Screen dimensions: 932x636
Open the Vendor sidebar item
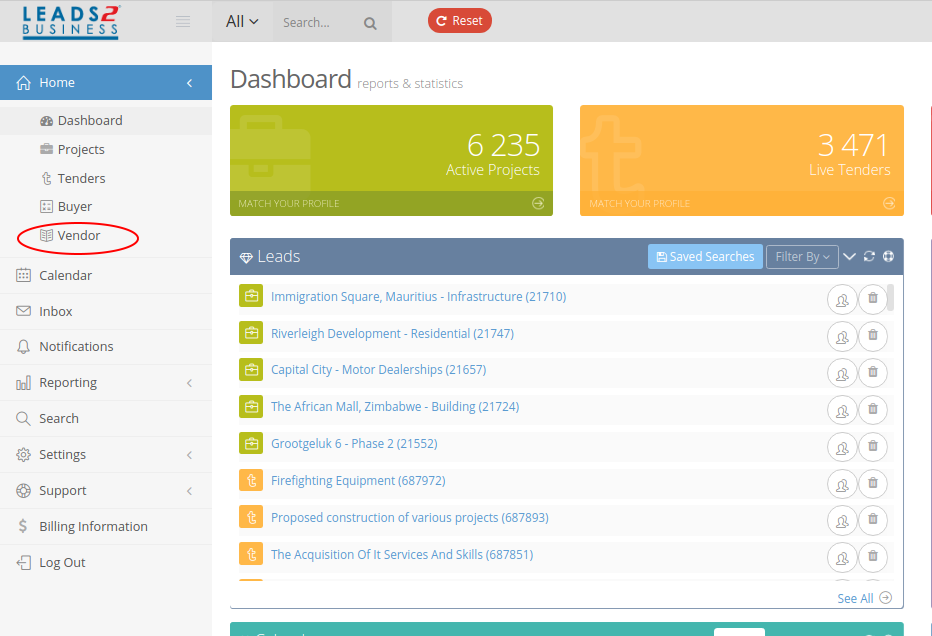point(70,235)
